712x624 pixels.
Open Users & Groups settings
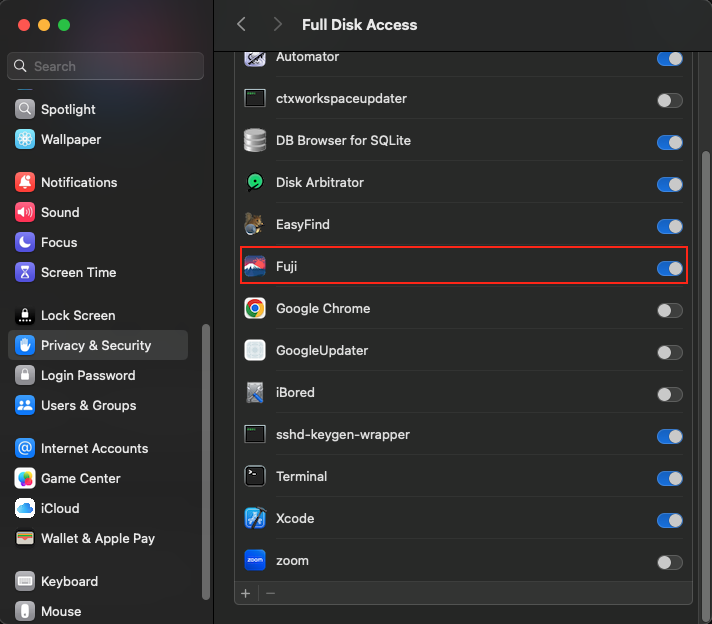pos(88,405)
